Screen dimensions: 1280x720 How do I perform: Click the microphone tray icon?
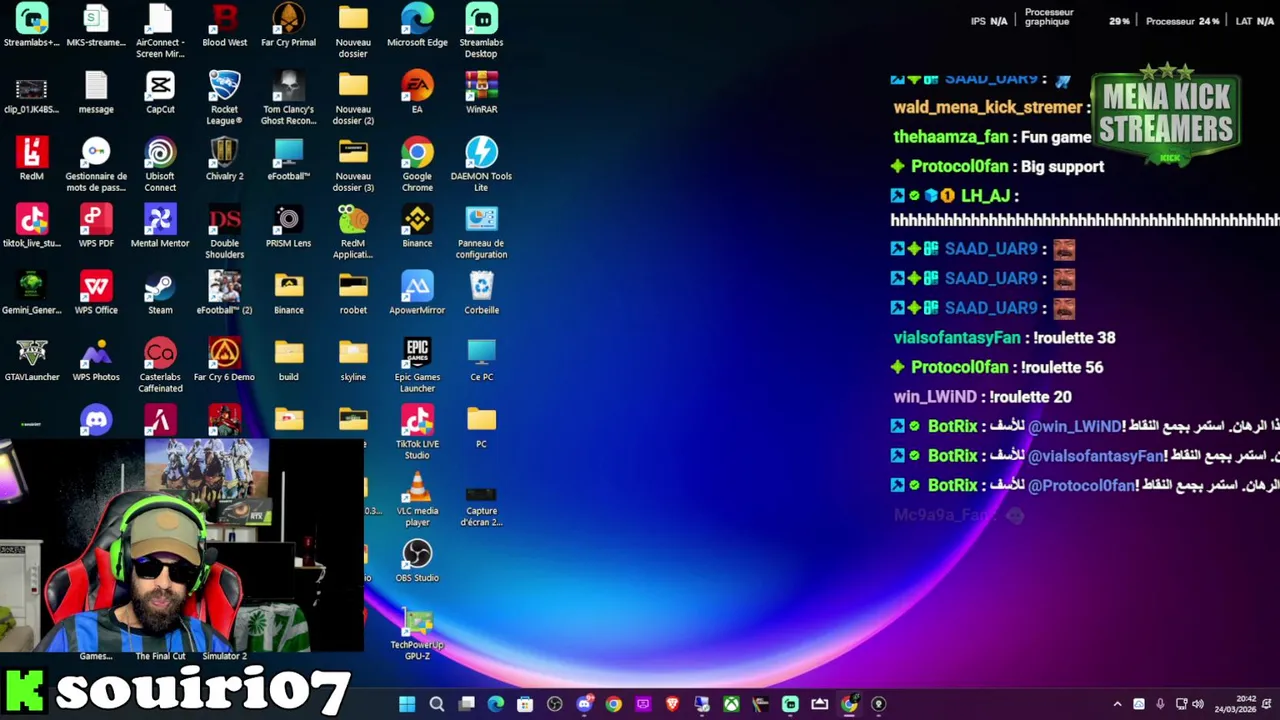[x=1160, y=704]
